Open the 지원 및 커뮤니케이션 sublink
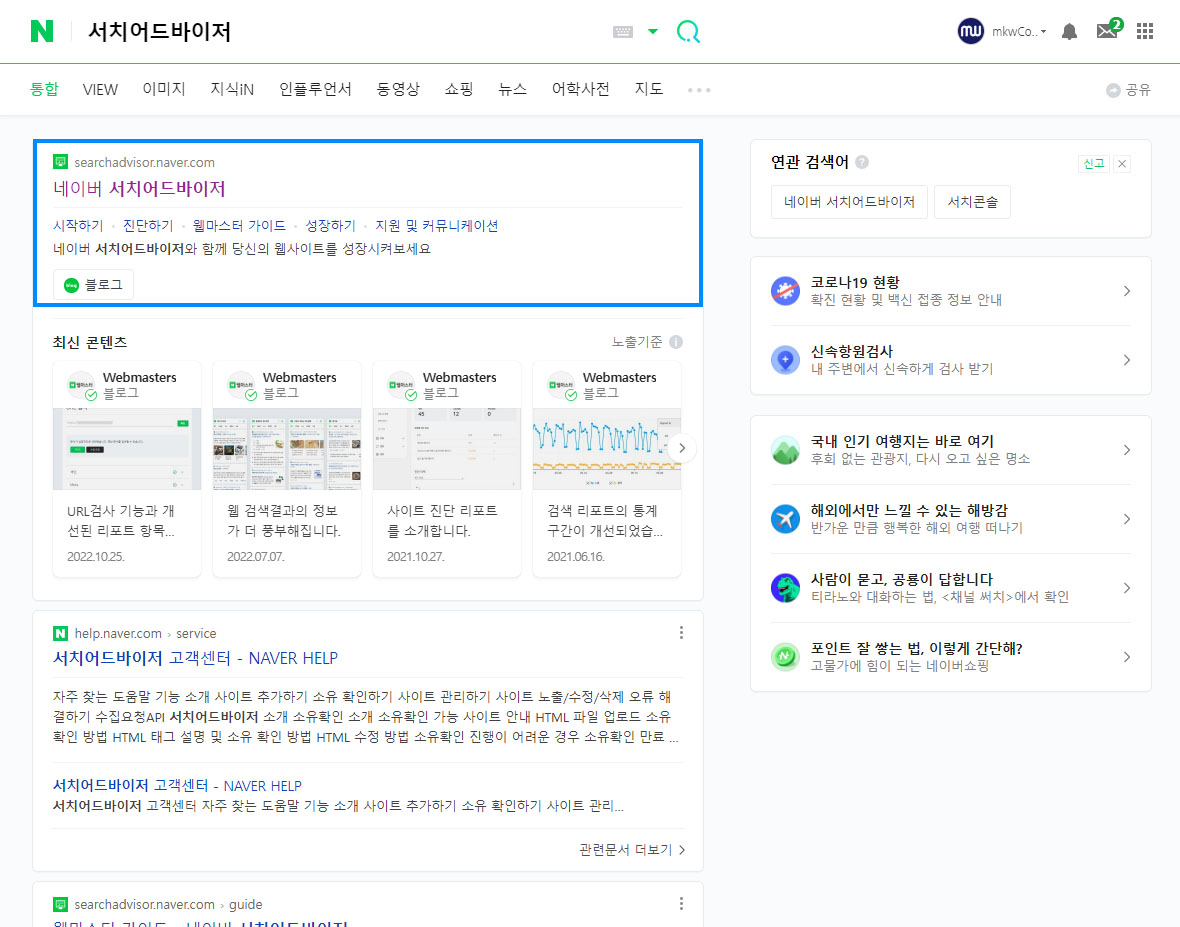This screenshot has height=927, width=1180. click(x=436, y=226)
